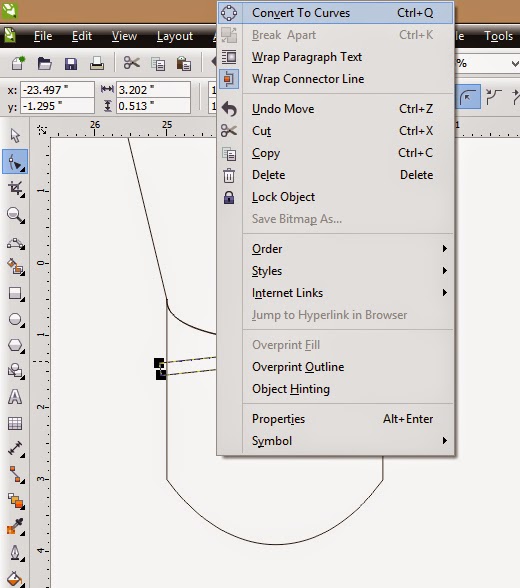The width and height of the screenshot is (520, 588).
Task: Select the Blend interactive tool
Action: 15,501
